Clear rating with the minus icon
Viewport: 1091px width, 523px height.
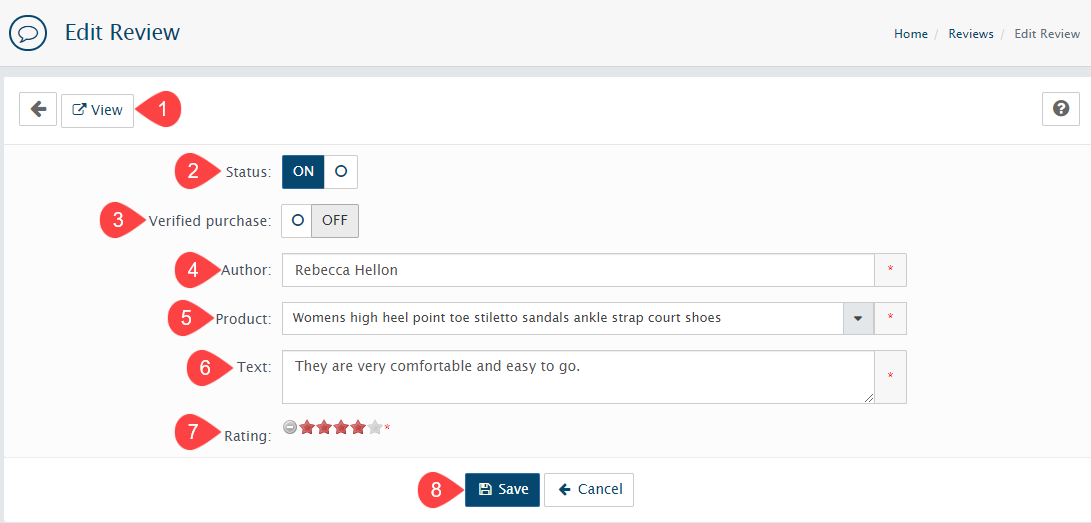pos(290,426)
